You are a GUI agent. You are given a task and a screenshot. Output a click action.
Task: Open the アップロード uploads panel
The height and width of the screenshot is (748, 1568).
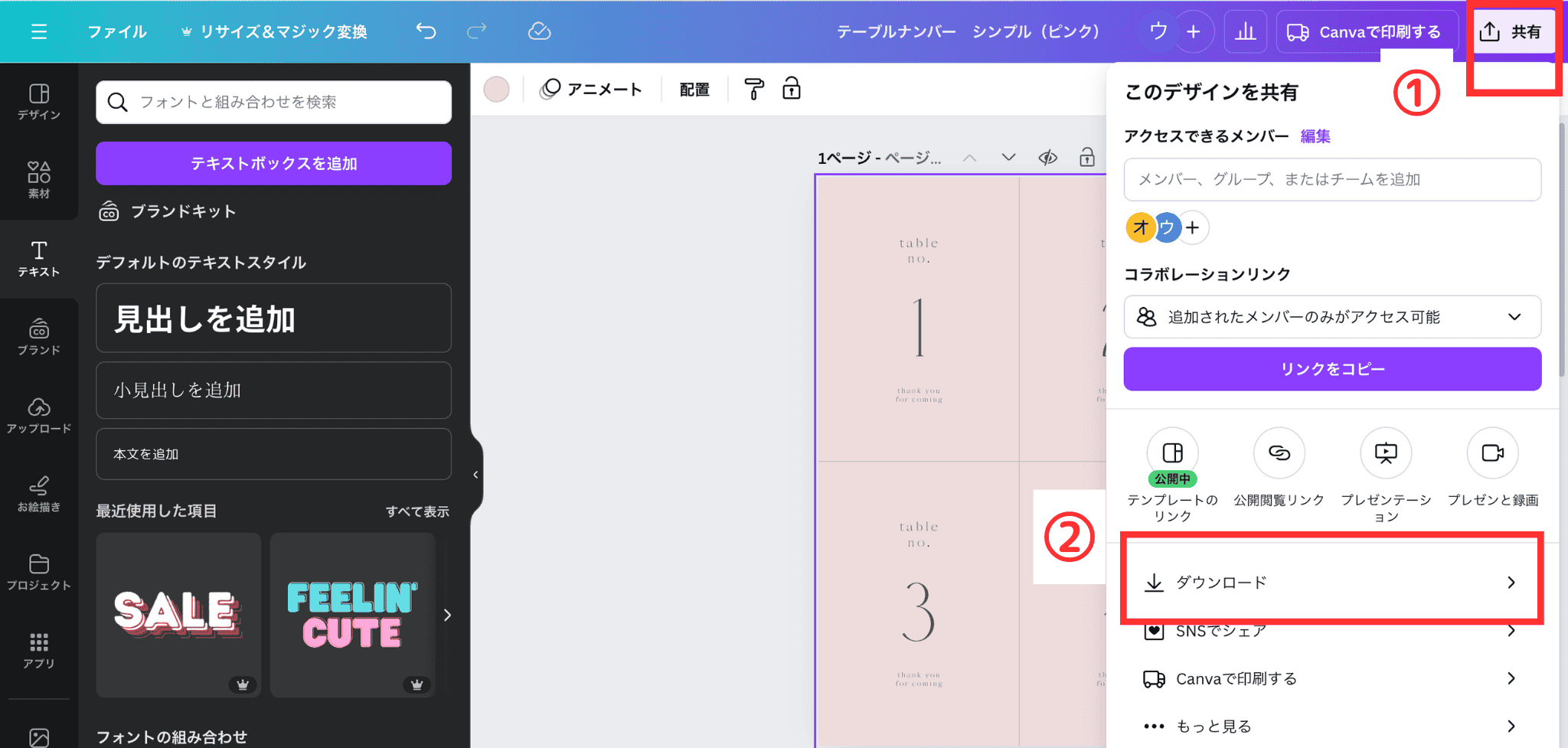(39, 416)
